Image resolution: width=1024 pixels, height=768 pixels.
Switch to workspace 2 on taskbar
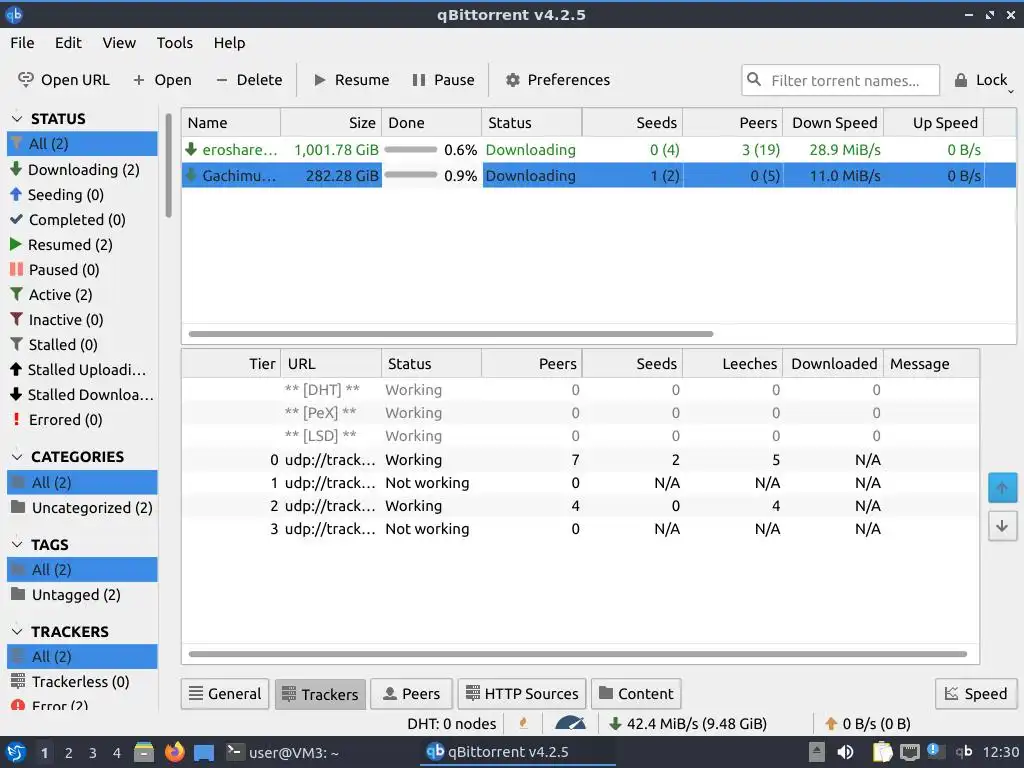[x=69, y=753]
